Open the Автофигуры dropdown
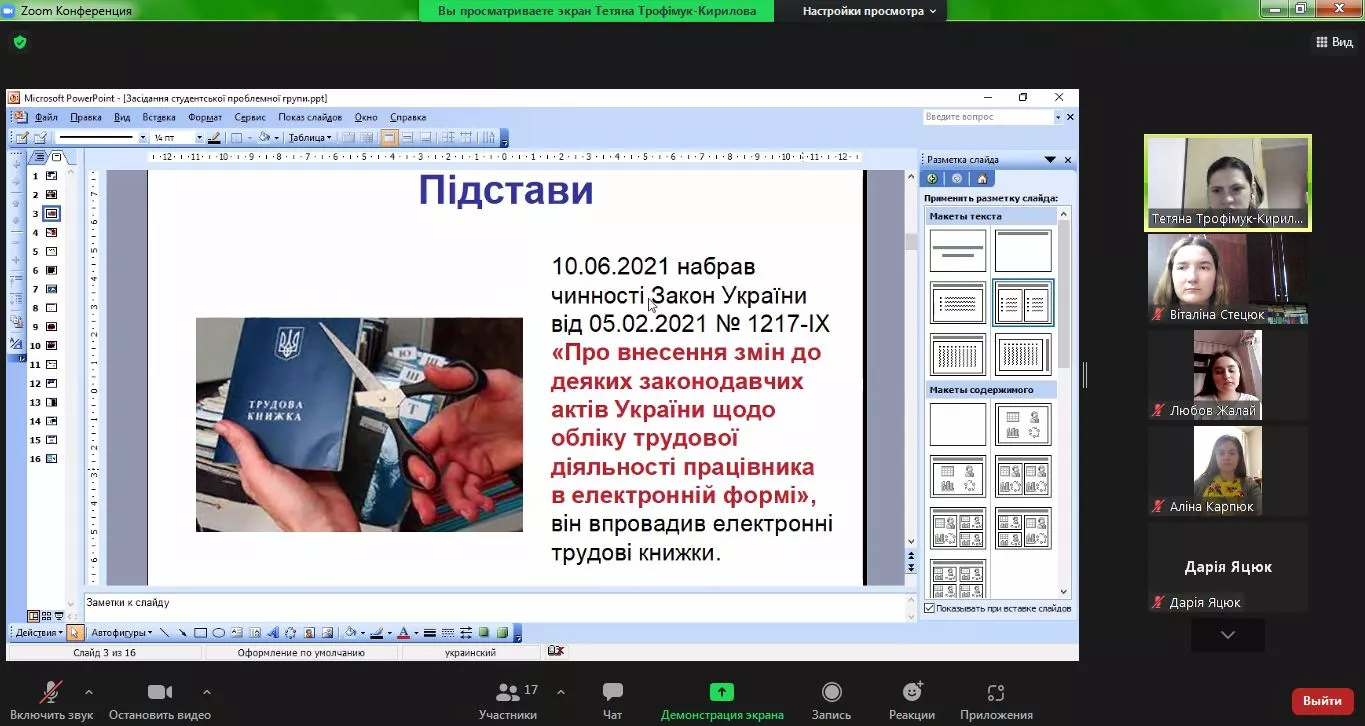The image size is (1365, 726). pos(117,632)
